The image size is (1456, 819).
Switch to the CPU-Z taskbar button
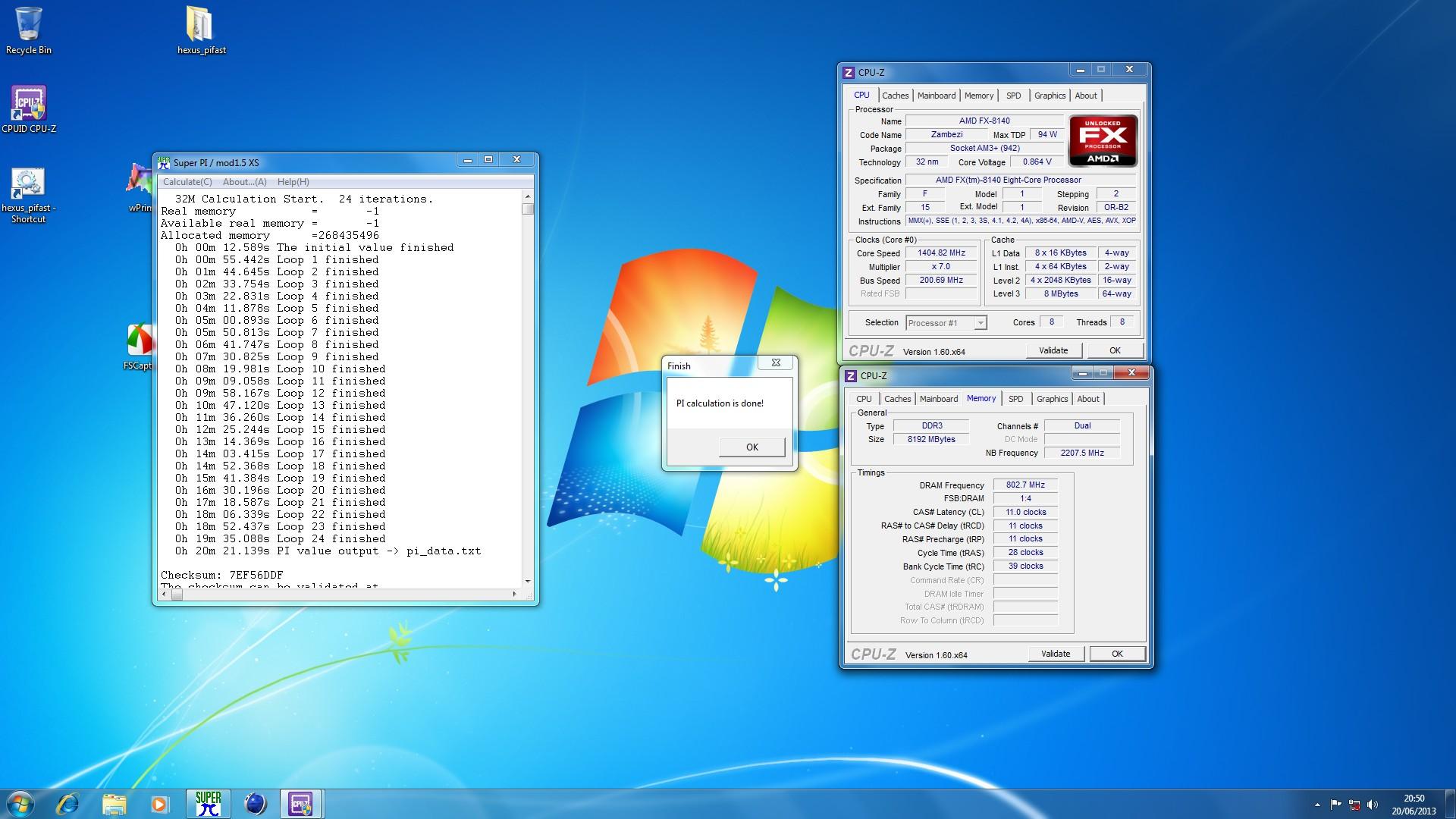(301, 804)
